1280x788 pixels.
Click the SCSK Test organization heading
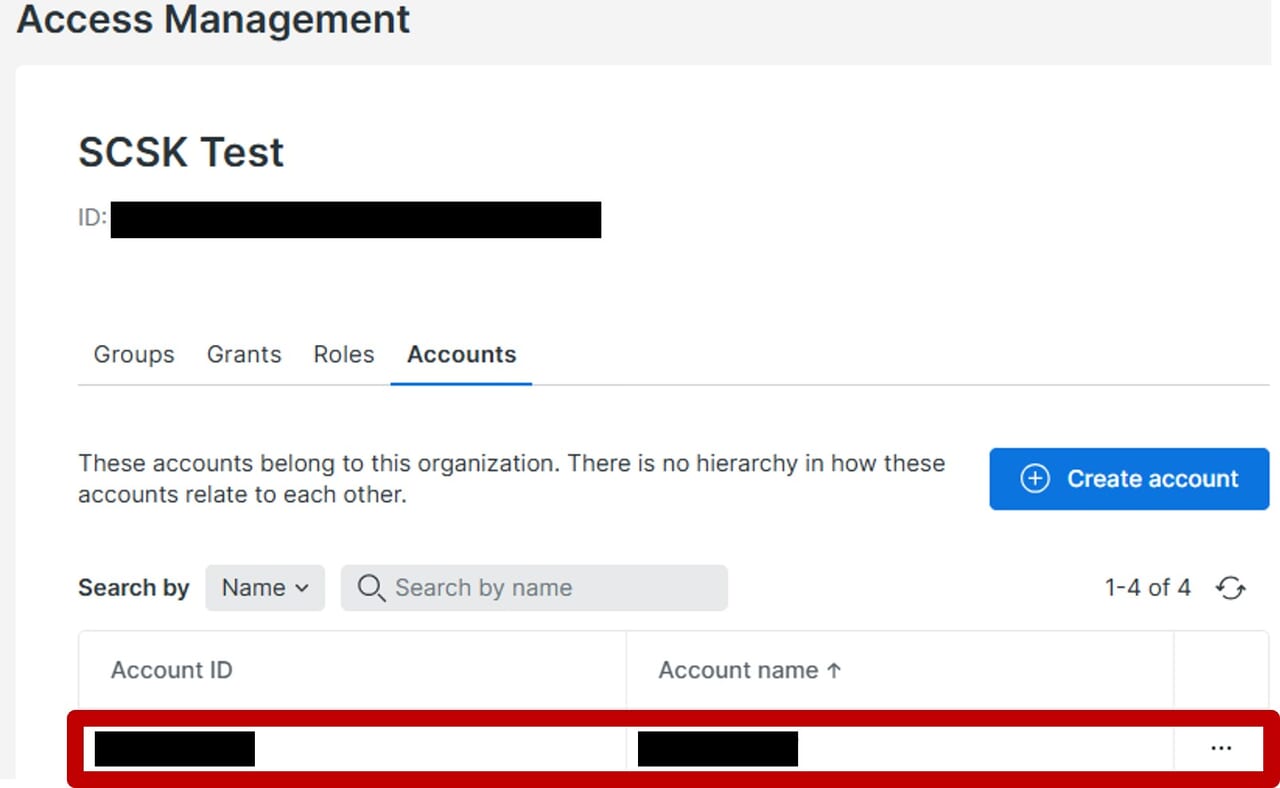pos(181,152)
